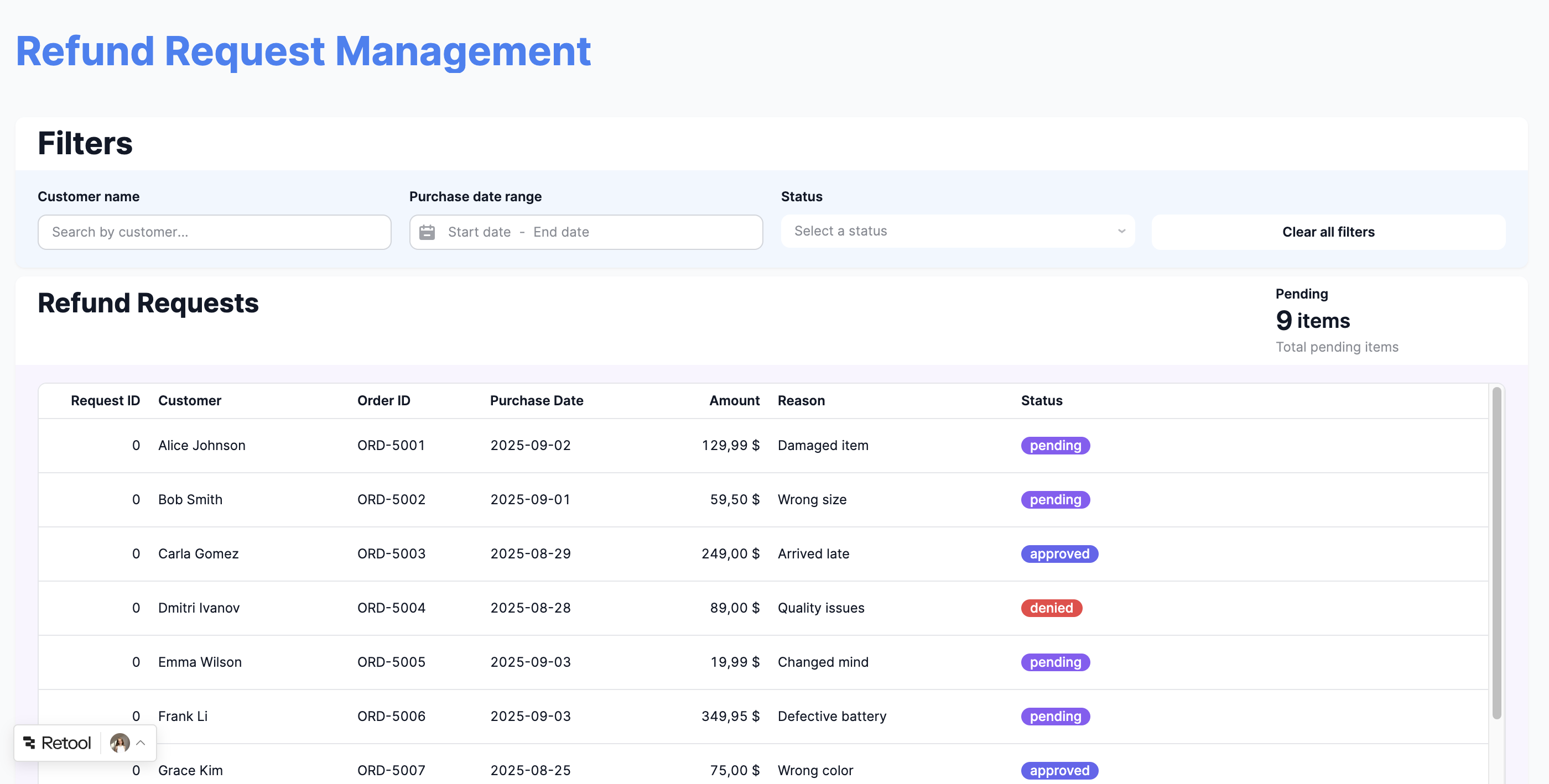The width and height of the screenshot is (1549, 784).
Task: Click the status dropdown arrow
Action: [x=1121, y=231]
